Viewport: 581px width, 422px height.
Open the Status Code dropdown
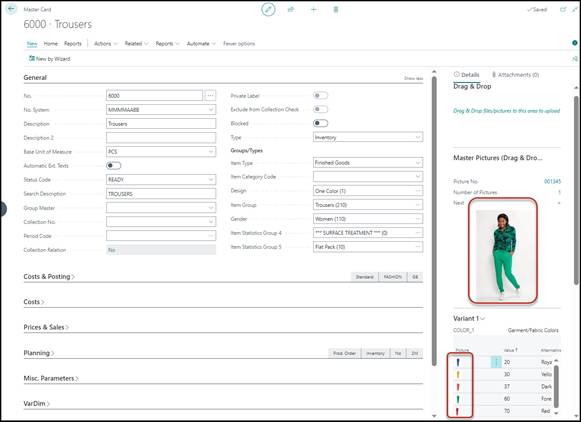click(161, 180)
